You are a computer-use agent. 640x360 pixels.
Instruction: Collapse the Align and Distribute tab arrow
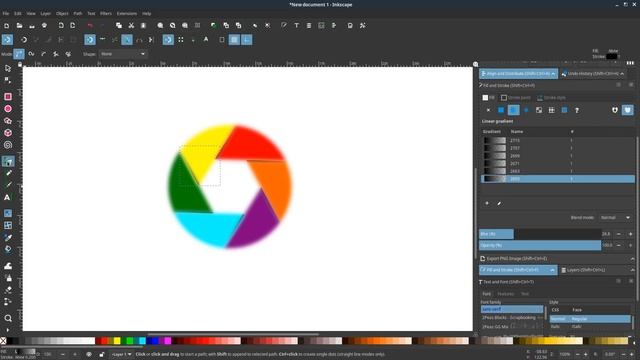point(553,74)
